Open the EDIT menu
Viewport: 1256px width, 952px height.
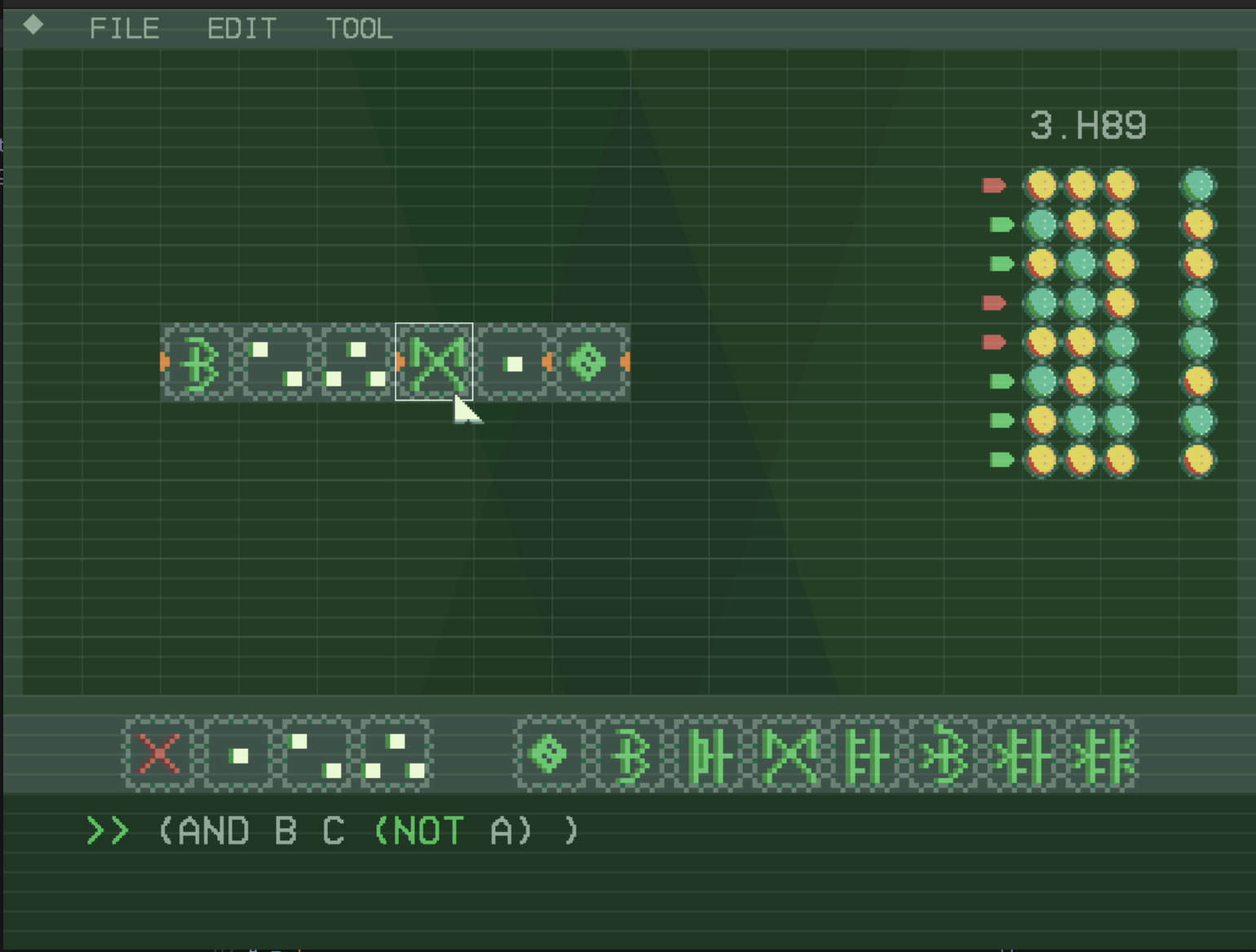click(x=241, y=29)
